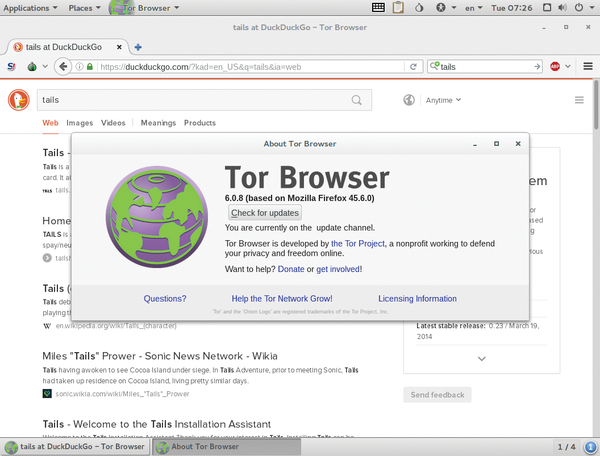Follow the Licensing Information link
Viewport: 600px width, 456px height.
coord(417,298)
